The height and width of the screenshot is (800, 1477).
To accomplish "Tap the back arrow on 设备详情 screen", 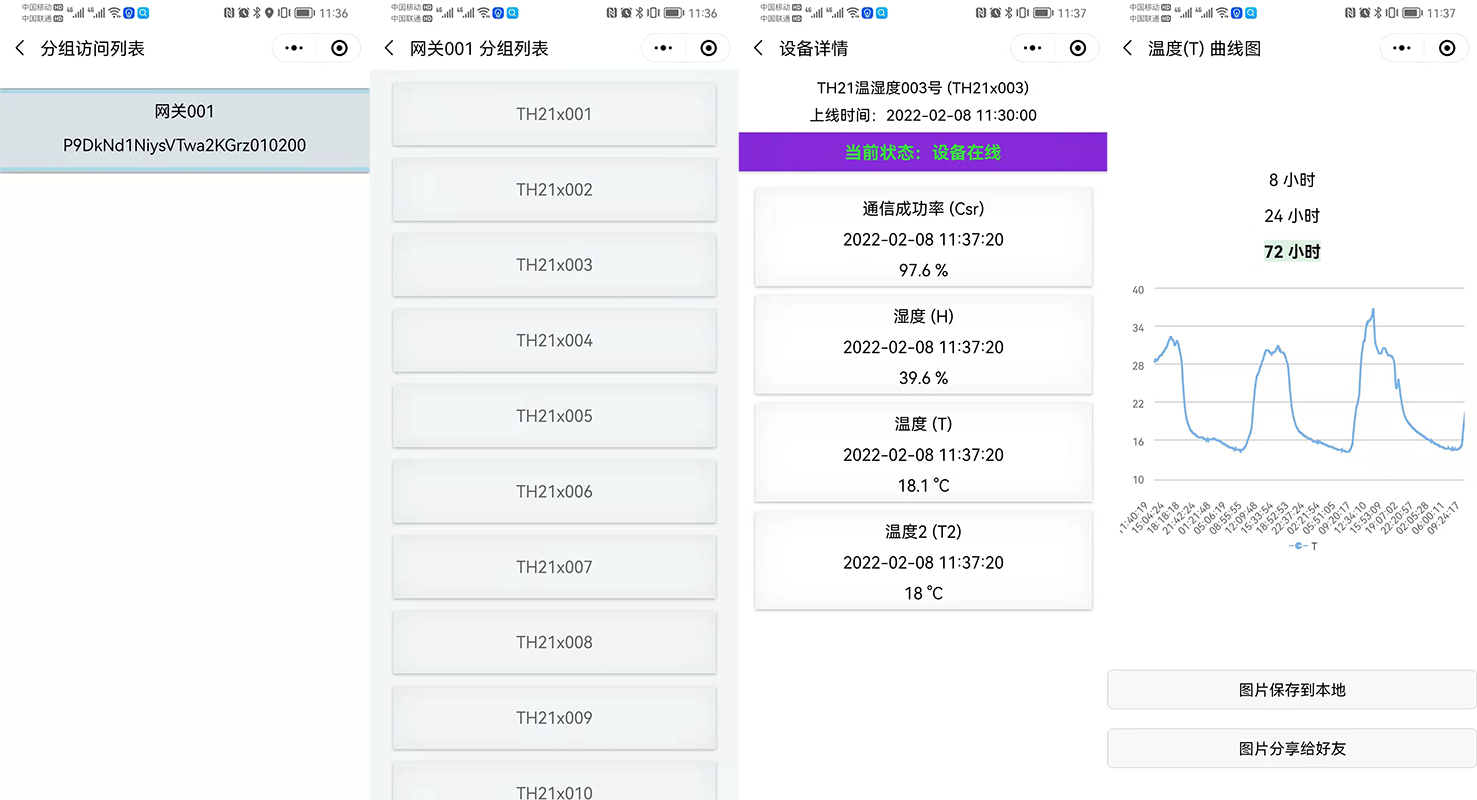I will pos(761,47).
